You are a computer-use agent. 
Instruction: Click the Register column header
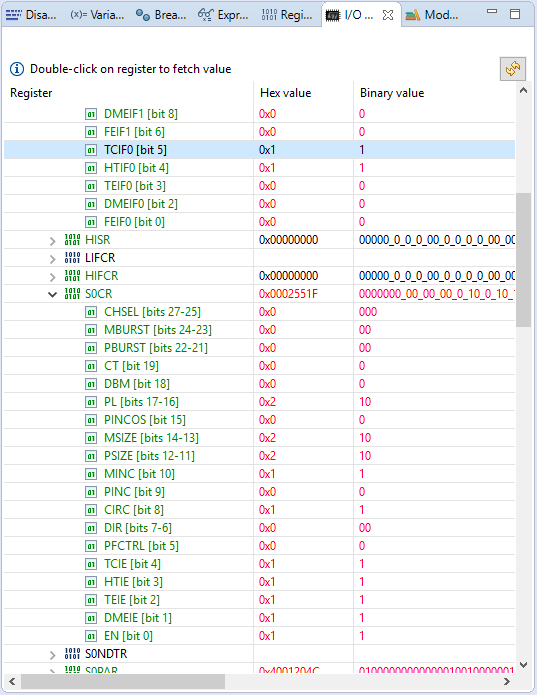click(31, 93)
